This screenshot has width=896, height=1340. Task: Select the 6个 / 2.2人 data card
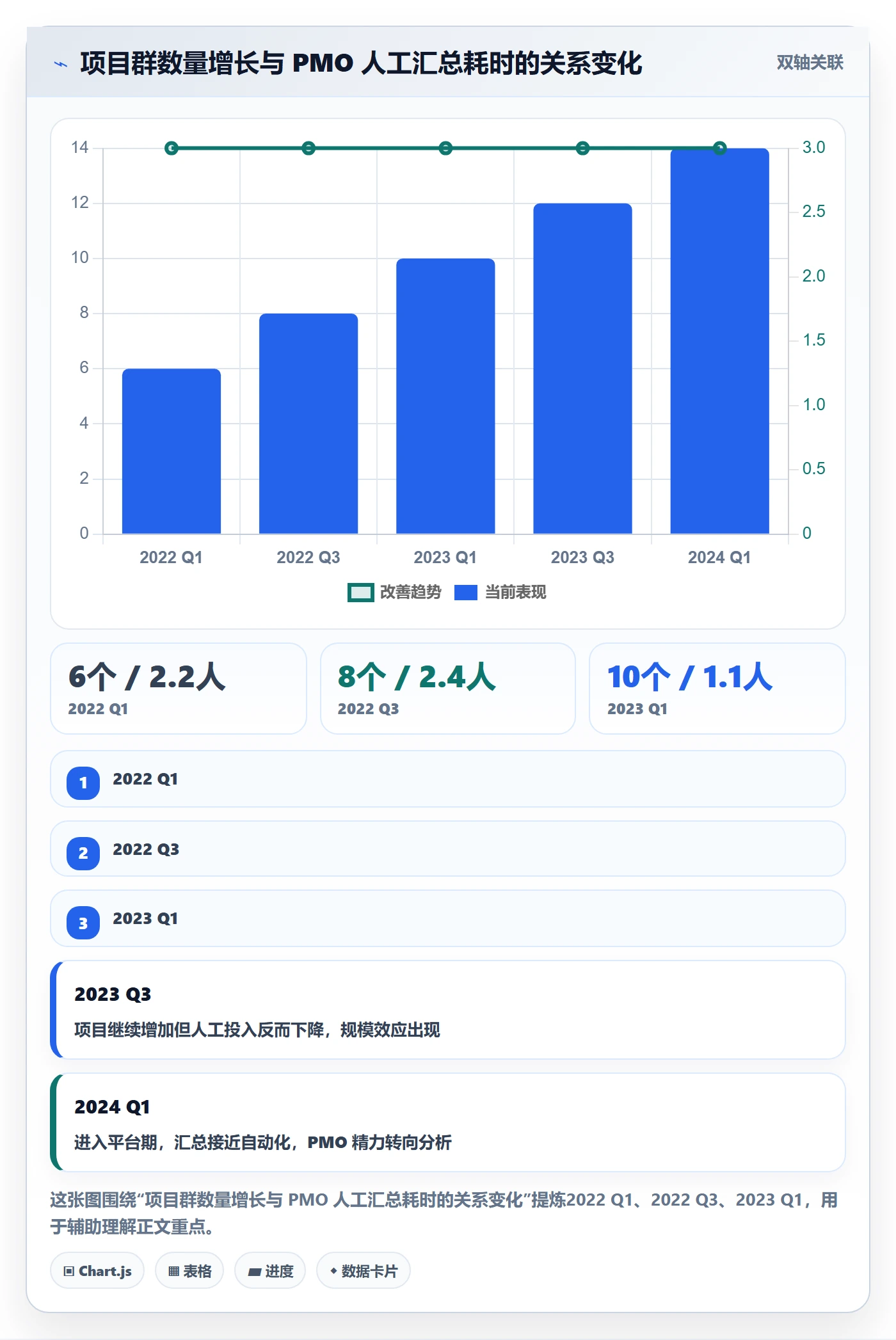coord(179,689)
